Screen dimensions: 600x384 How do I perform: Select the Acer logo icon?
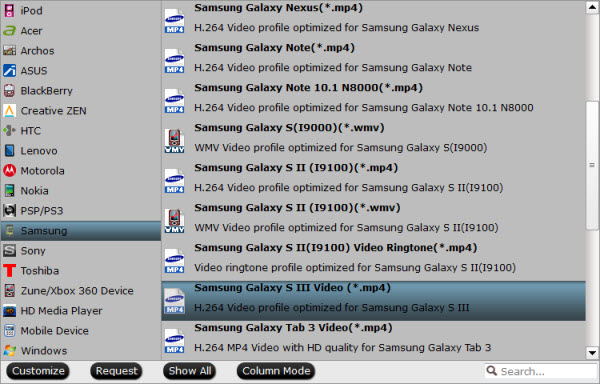(x=9, y=31)
